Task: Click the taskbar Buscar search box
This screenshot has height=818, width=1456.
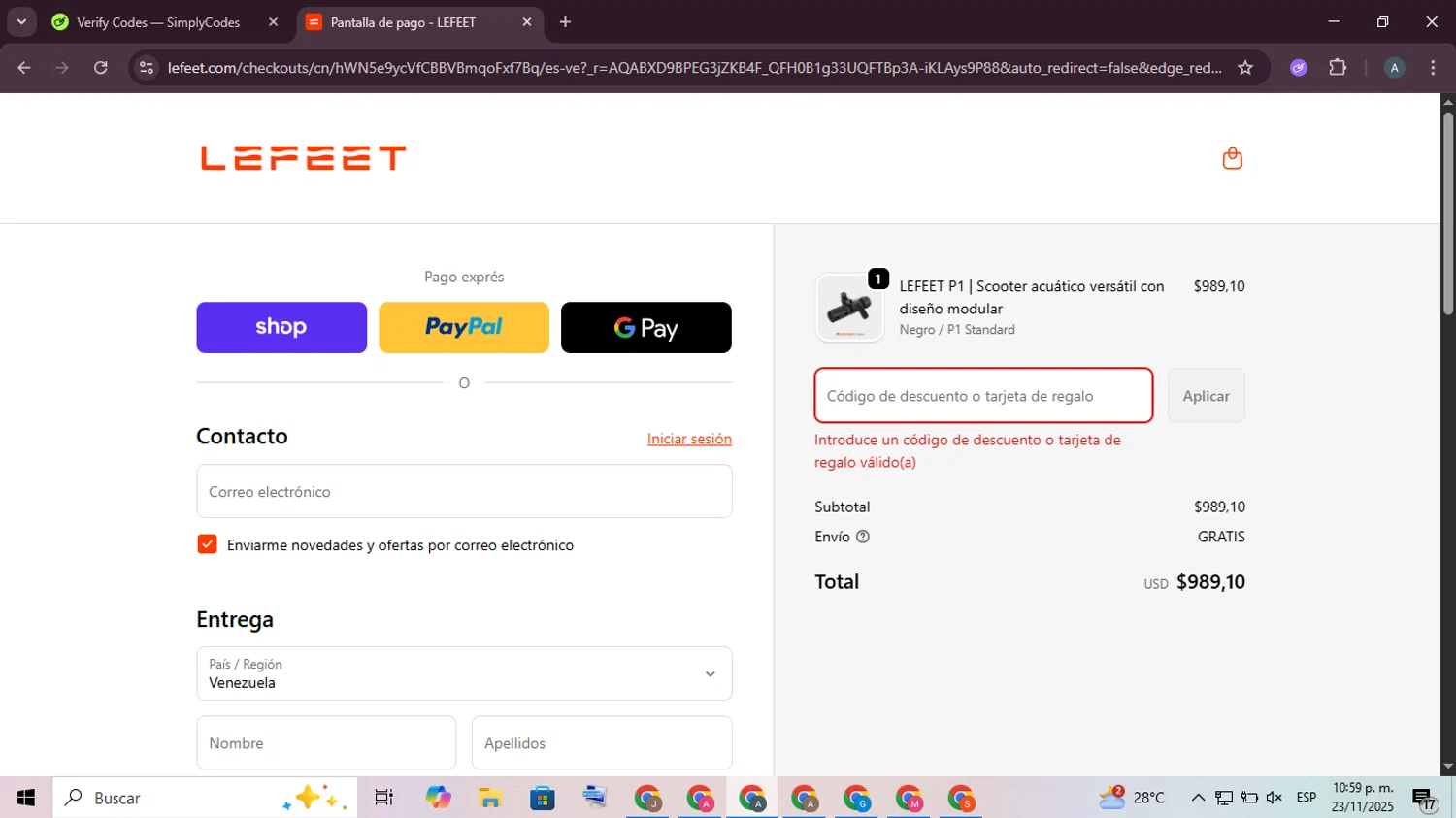Action: [205, 798]
